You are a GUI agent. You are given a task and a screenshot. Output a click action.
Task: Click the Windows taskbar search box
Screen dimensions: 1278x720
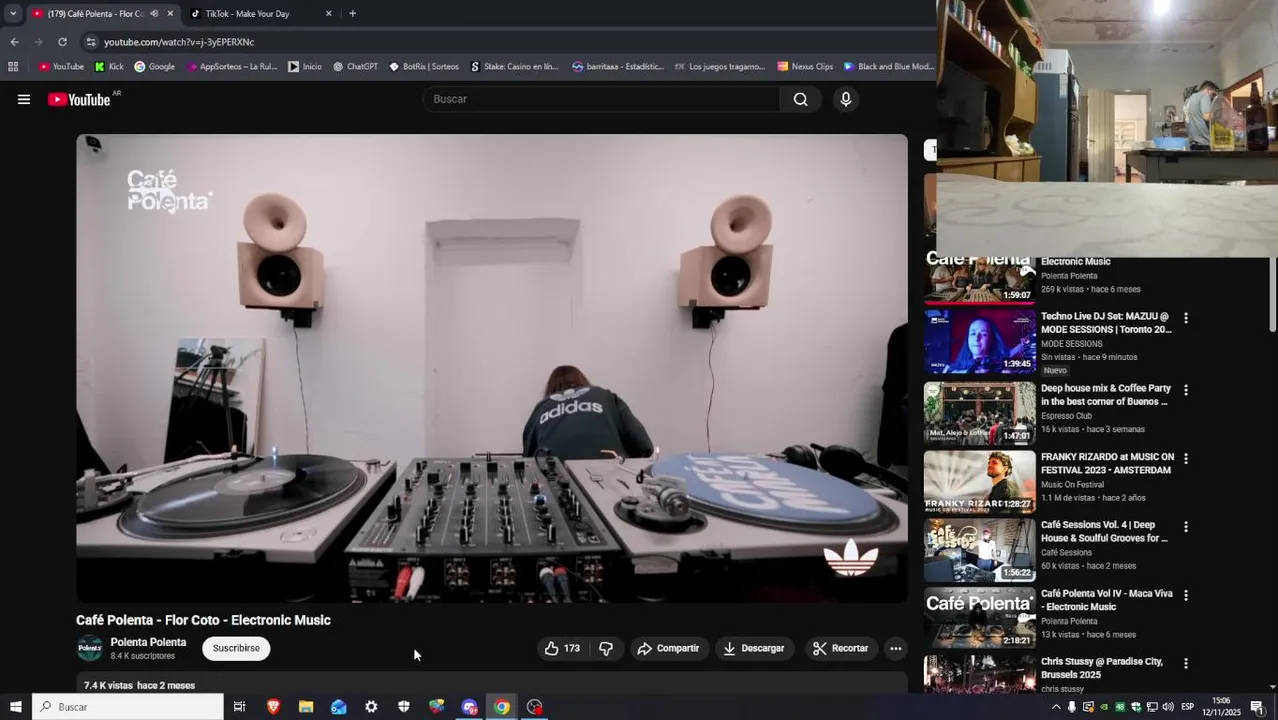coord(128,707)
